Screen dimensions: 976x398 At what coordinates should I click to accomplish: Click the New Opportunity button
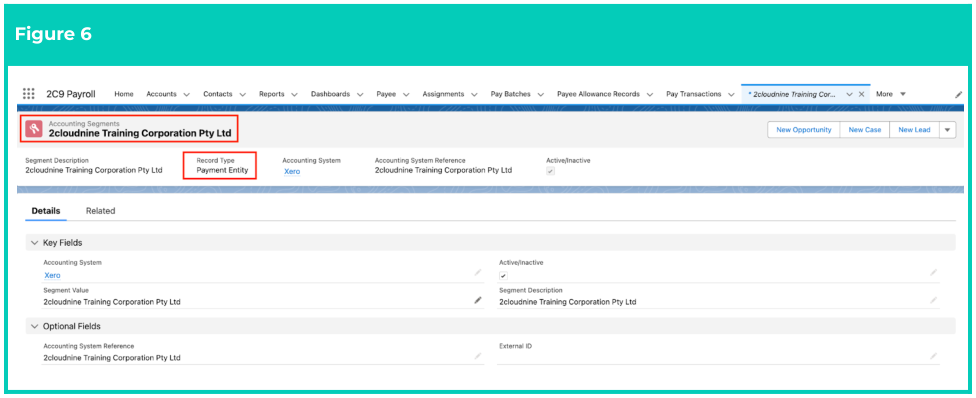804,130
